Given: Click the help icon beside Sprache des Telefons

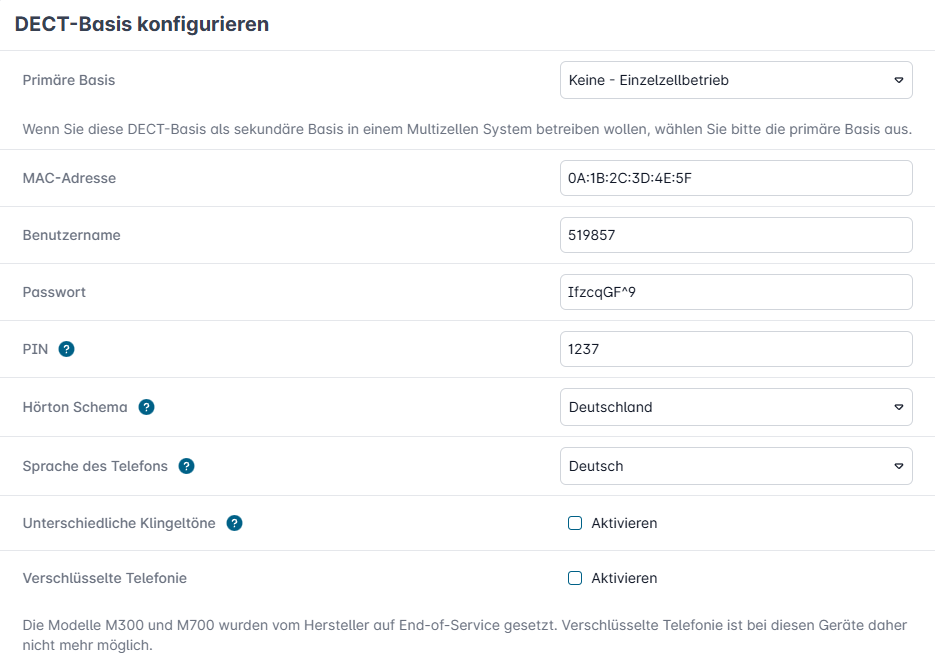Looking at the screenshot, I should click(186, 466).
